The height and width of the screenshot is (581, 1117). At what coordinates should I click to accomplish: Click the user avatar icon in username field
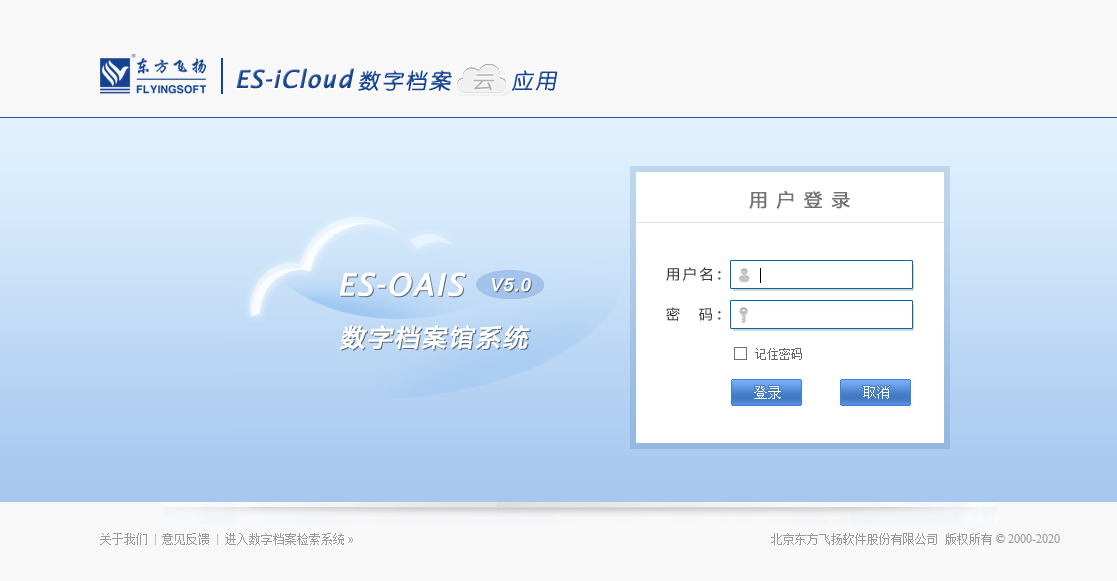[x=744, y=275]
